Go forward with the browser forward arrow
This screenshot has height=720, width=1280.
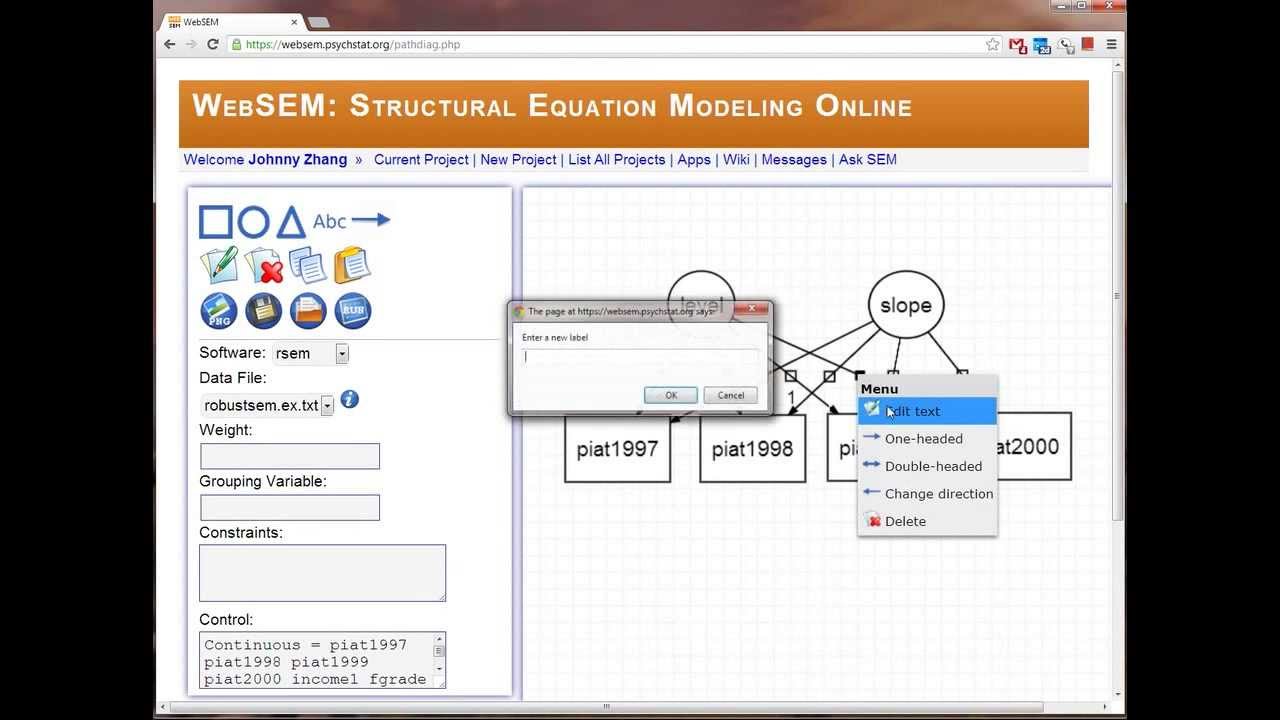tap(191, 44)
